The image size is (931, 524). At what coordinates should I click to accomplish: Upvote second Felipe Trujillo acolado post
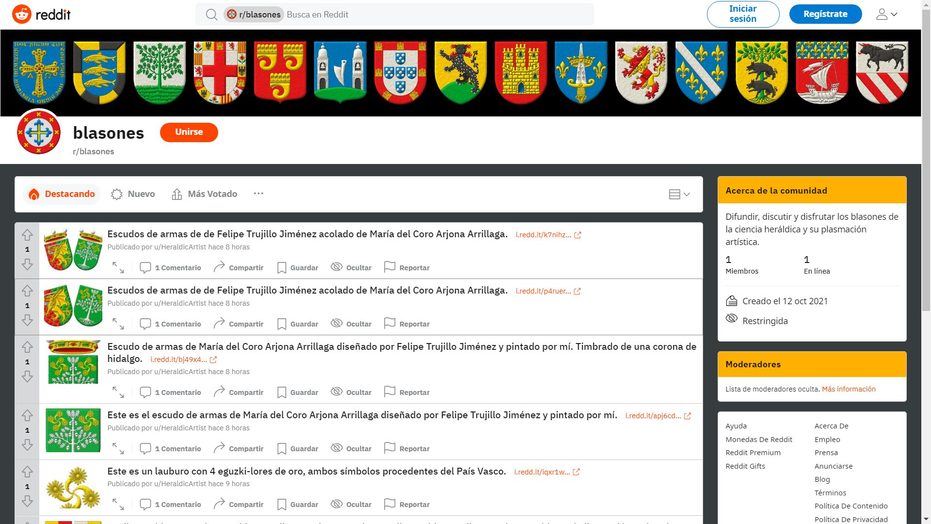coord(27,291)
